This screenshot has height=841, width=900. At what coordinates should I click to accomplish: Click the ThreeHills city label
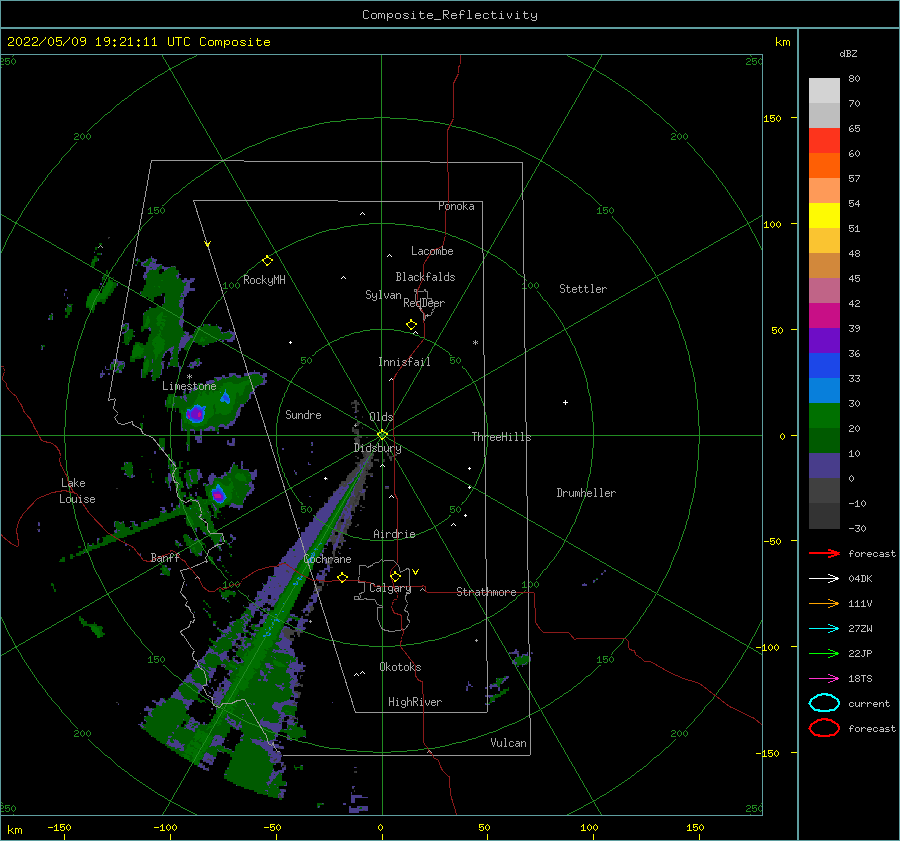coord(501,437)
